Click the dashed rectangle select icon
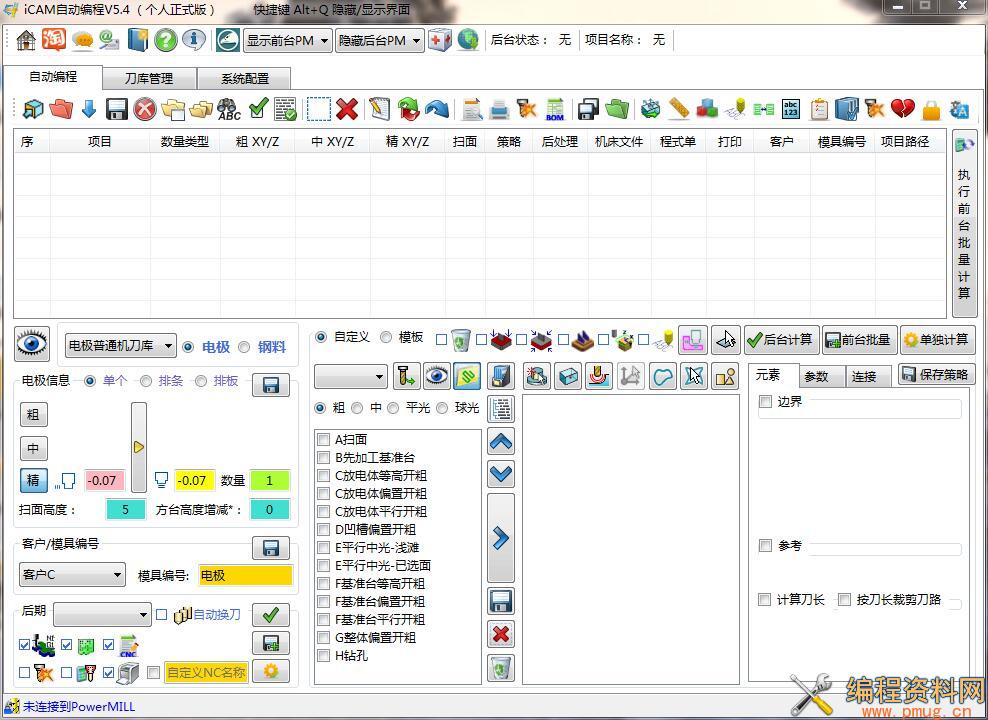This screenshot has height=720, width=988. (x=319, y=109)
